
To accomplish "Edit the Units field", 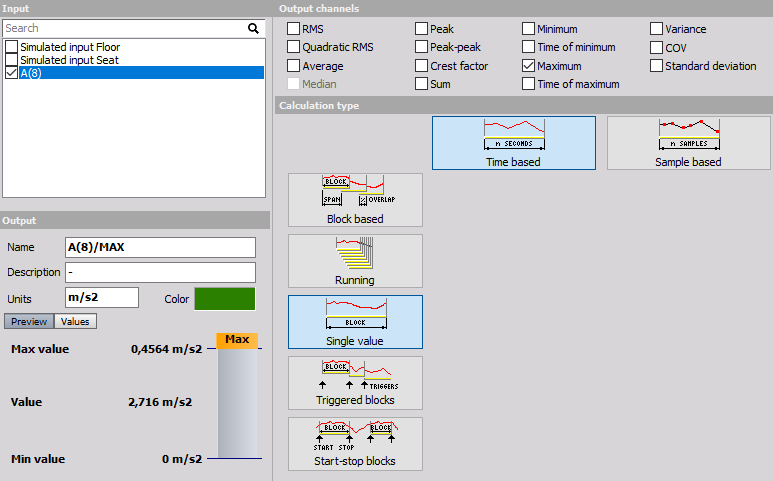I will pos(102,298).
